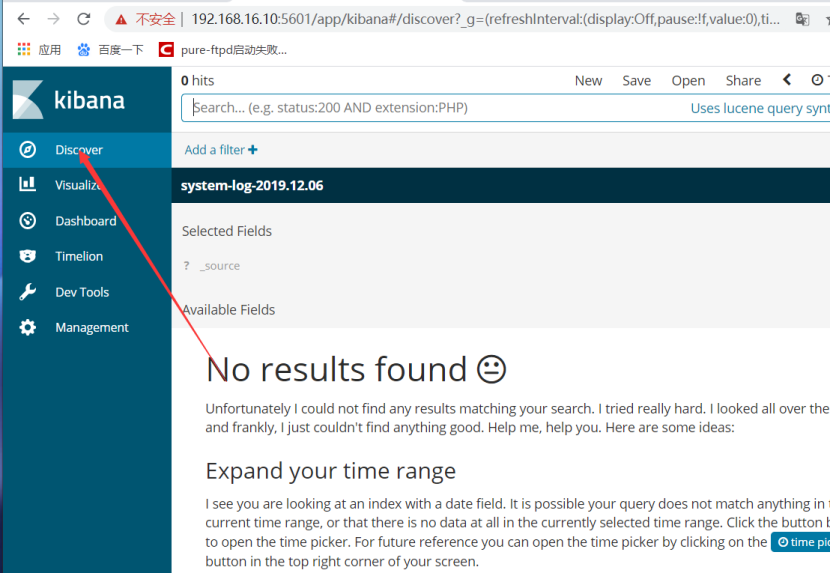Click Open in the top menu
The height and width of the screenshot is (573, 830).
point(688,80)
